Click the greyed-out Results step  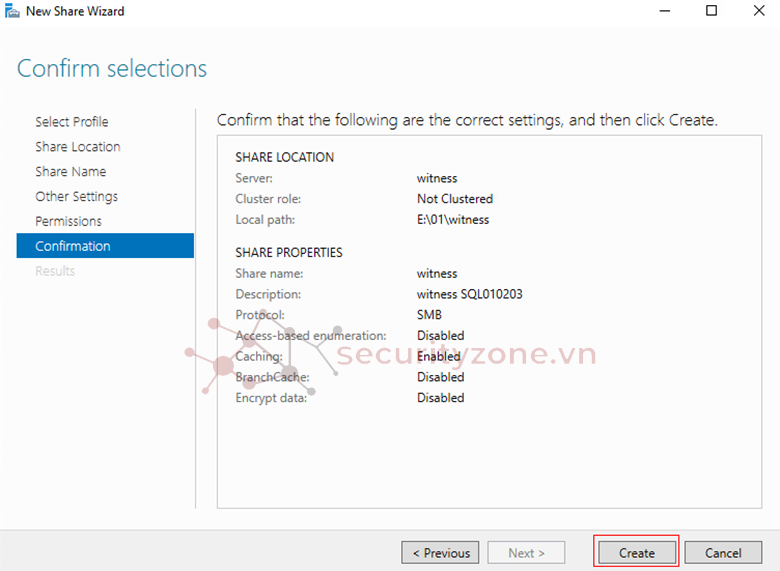55,271
